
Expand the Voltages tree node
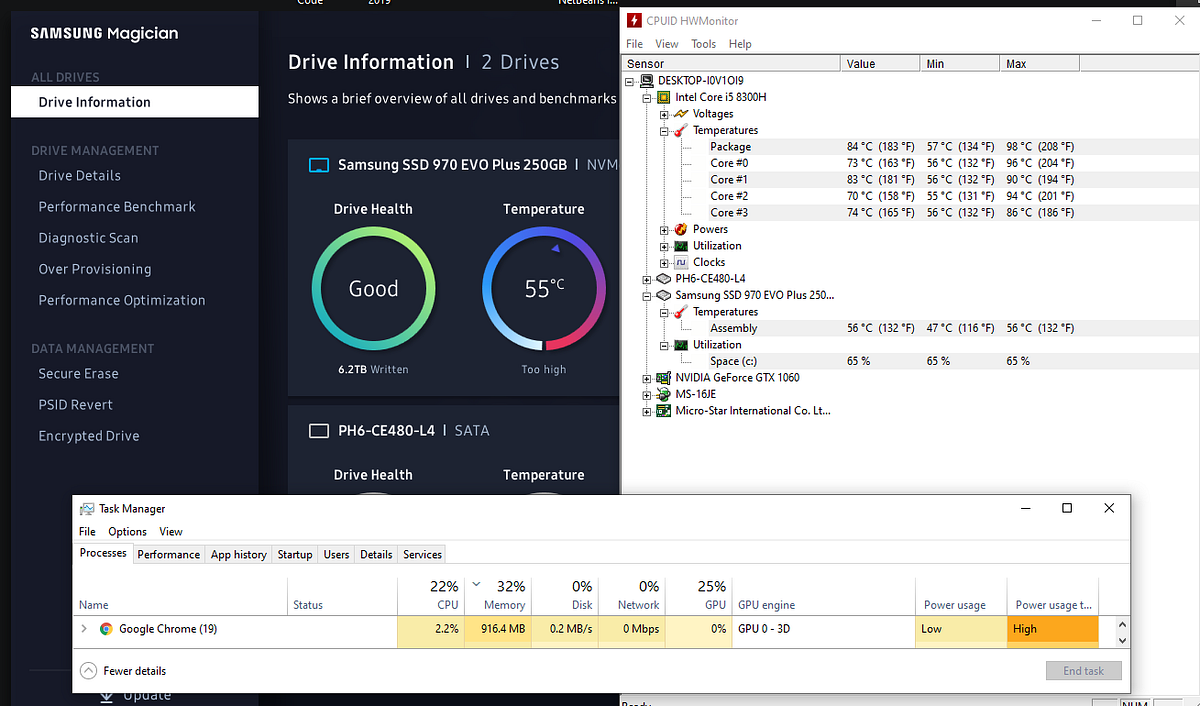tap(664, 114)
